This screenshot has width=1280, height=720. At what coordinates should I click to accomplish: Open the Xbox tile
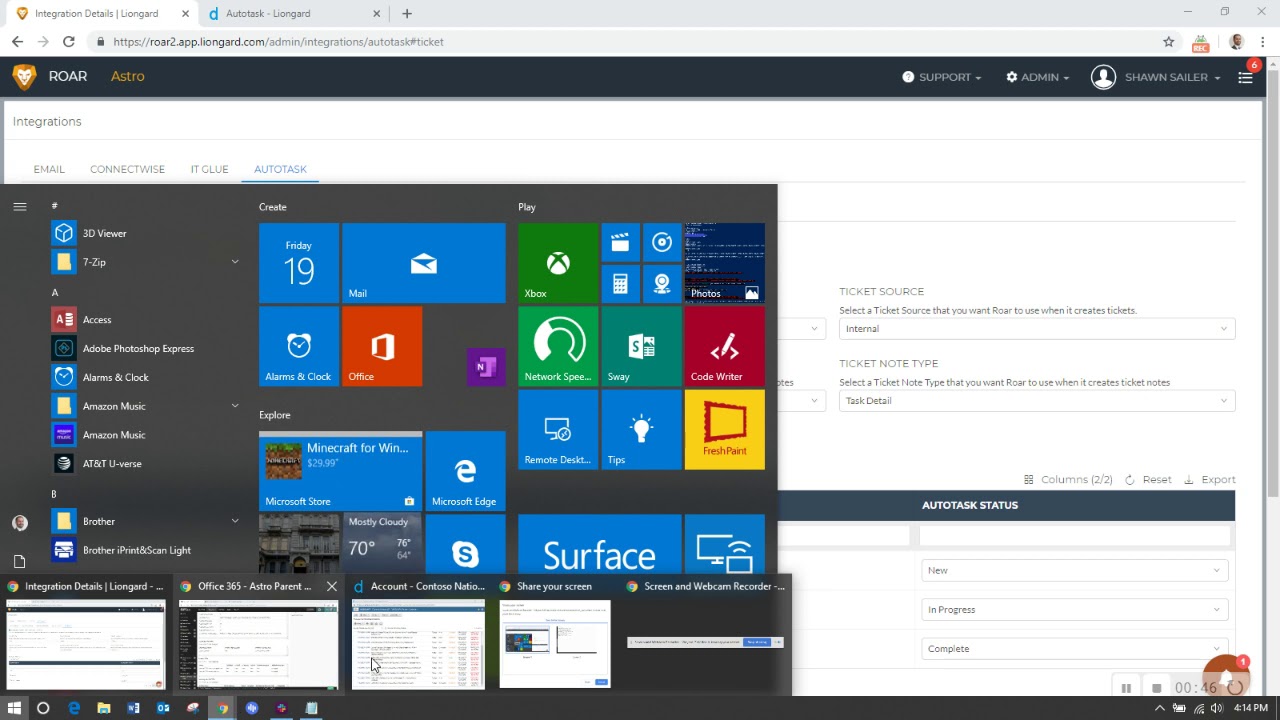coord(558,263)
